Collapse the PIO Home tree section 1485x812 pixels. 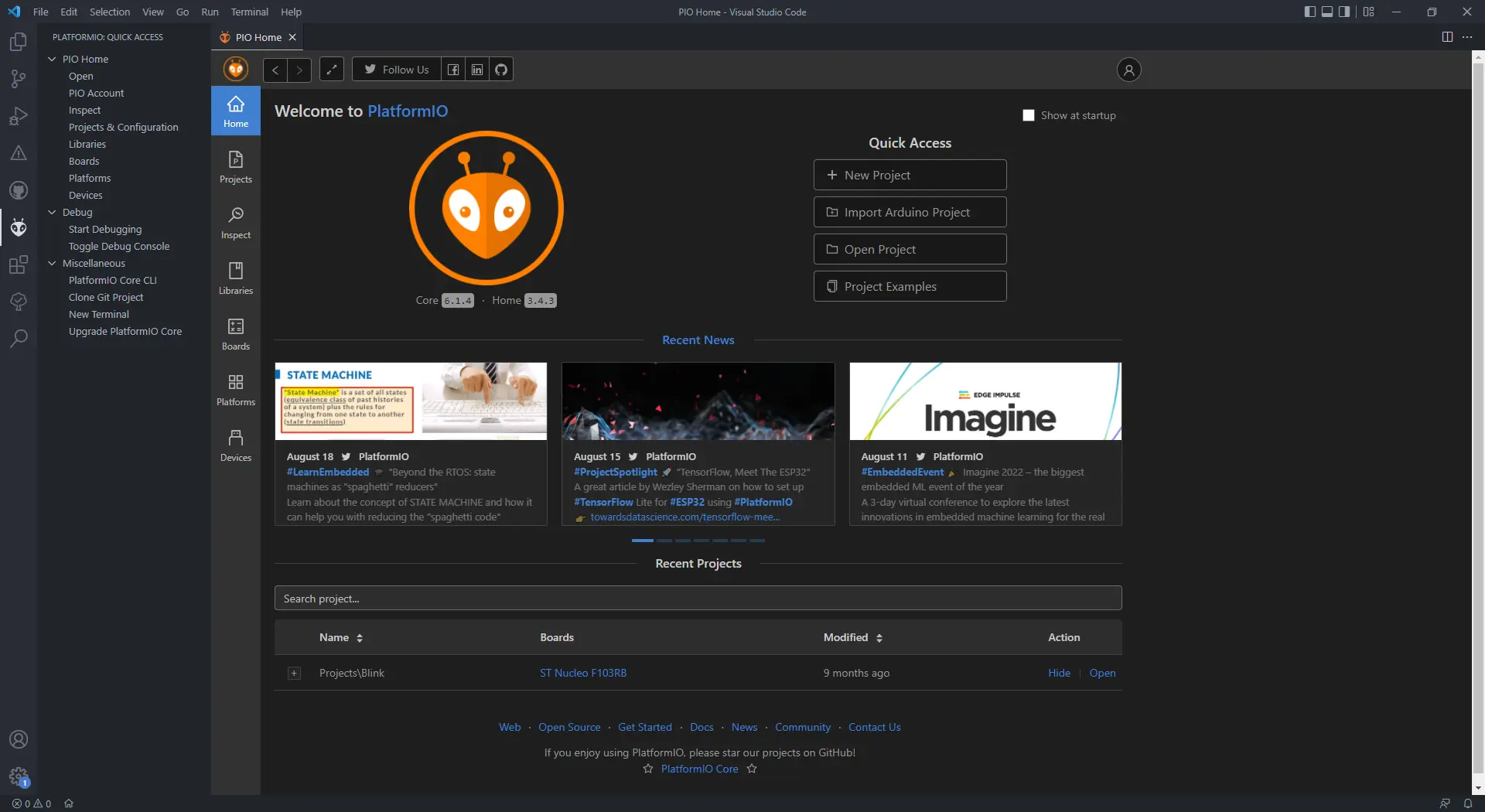52,59
